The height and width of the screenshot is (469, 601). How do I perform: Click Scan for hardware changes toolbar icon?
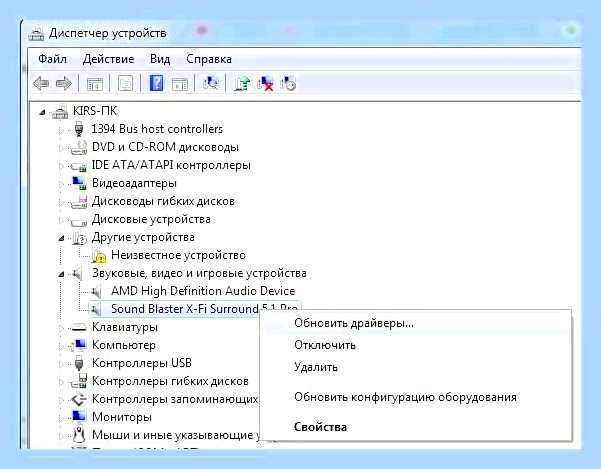pyautogui.click(x=210, y=83)
